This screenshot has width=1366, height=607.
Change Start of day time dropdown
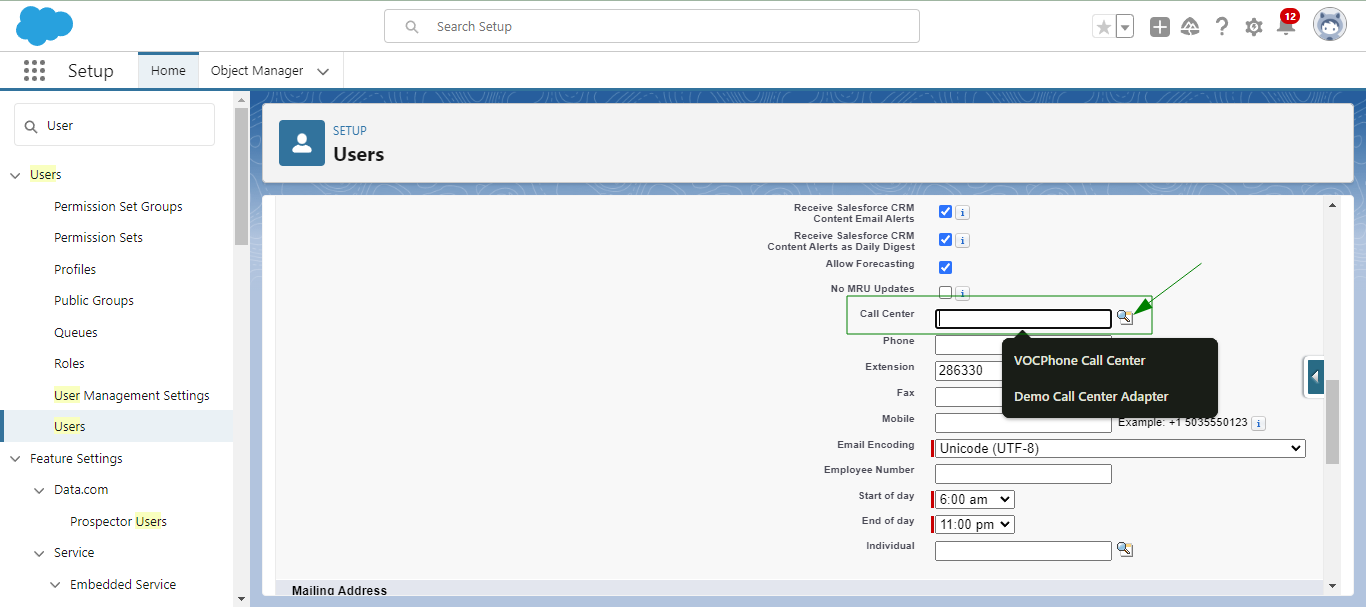point(972,498)
